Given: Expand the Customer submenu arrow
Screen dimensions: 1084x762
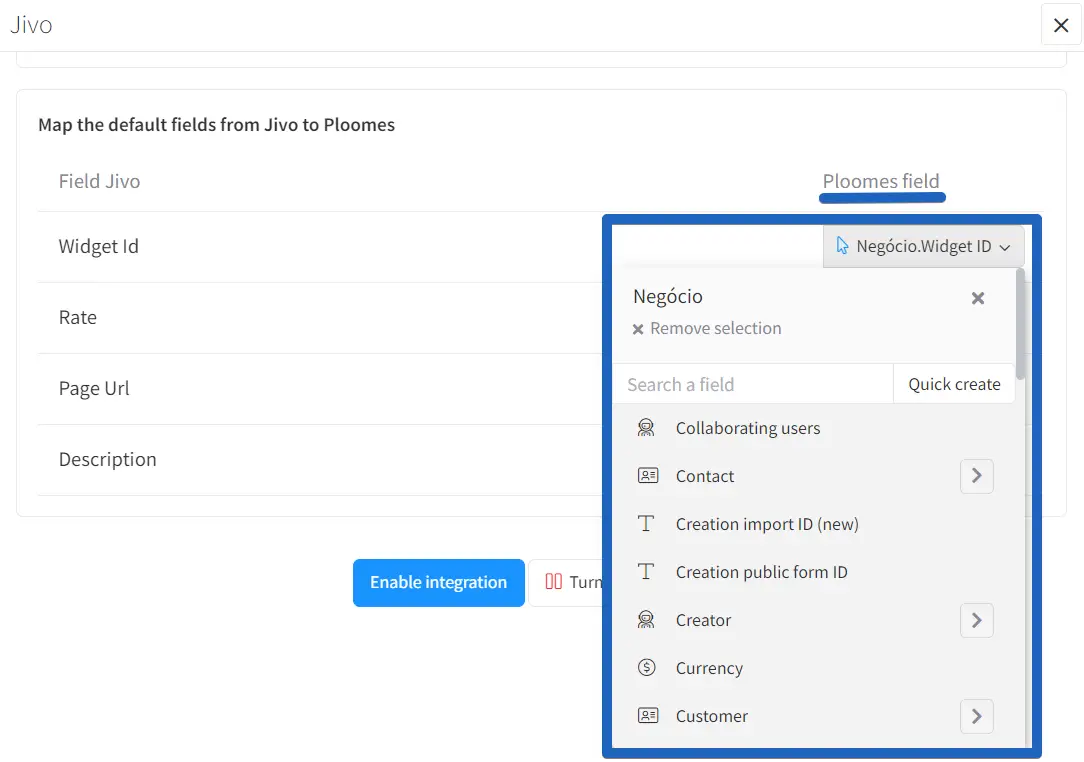Looking at the screenshot, I should tap(976, 716).
